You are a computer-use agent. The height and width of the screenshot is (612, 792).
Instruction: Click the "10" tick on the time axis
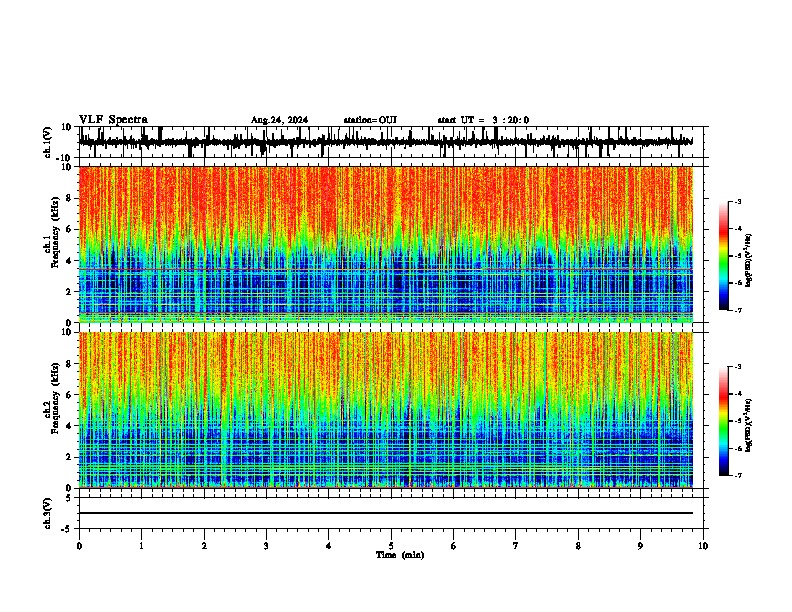[703, 546]
